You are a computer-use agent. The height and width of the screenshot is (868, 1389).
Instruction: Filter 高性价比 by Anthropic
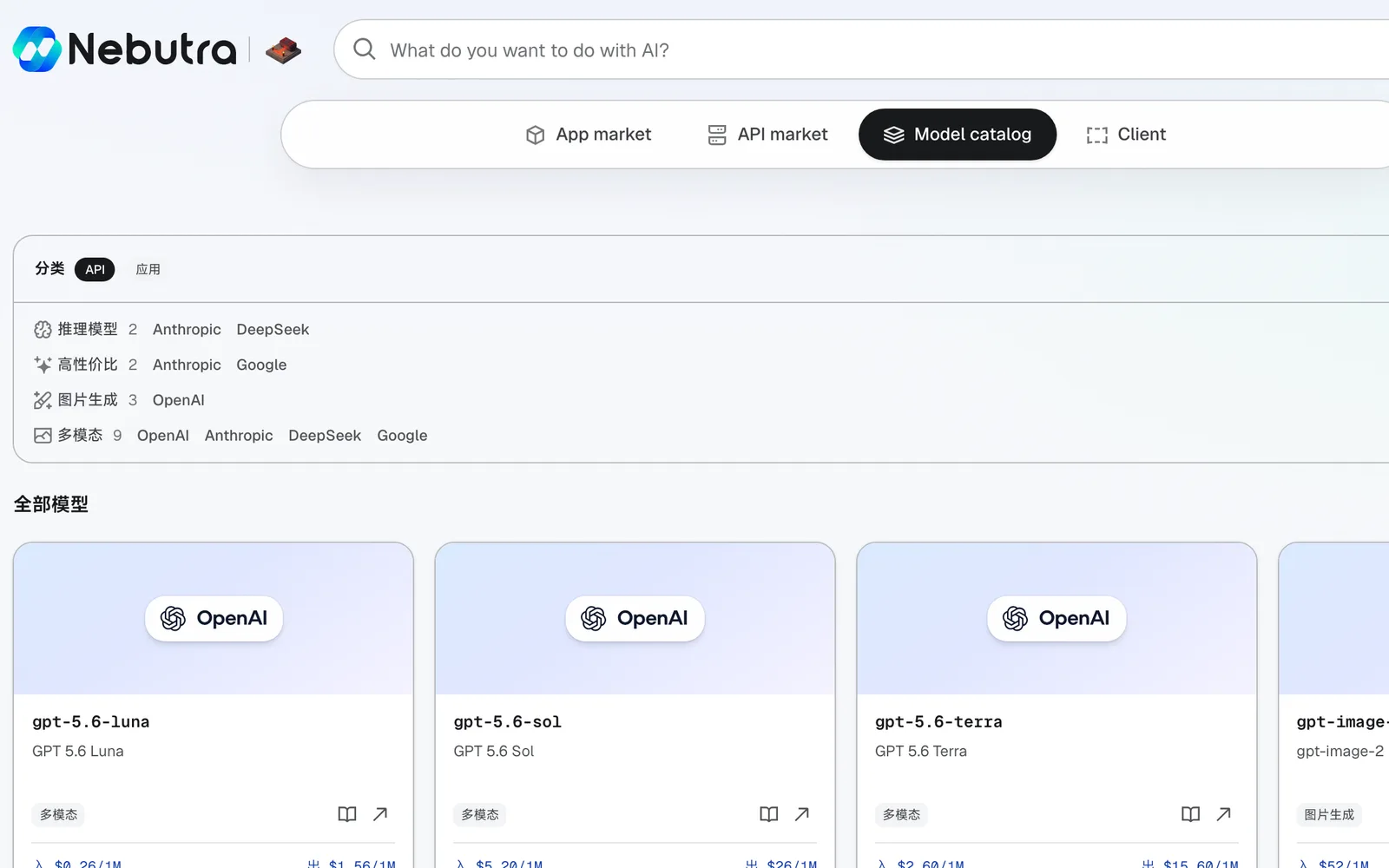(187, 365)
